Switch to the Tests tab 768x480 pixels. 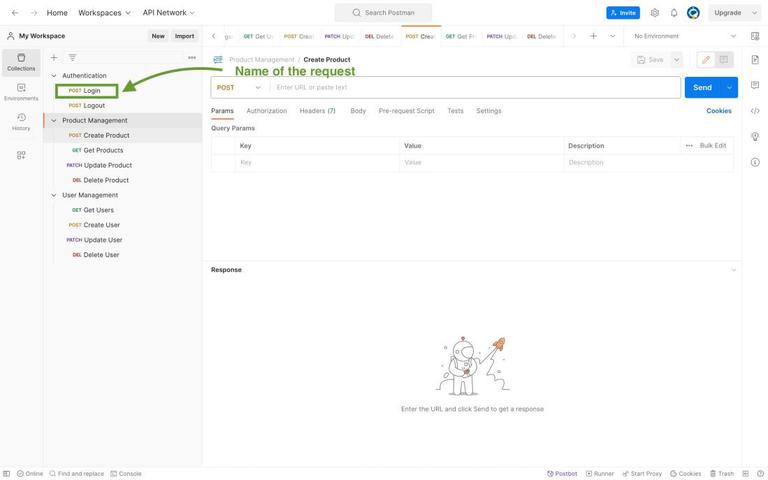(x=455, y=111)
